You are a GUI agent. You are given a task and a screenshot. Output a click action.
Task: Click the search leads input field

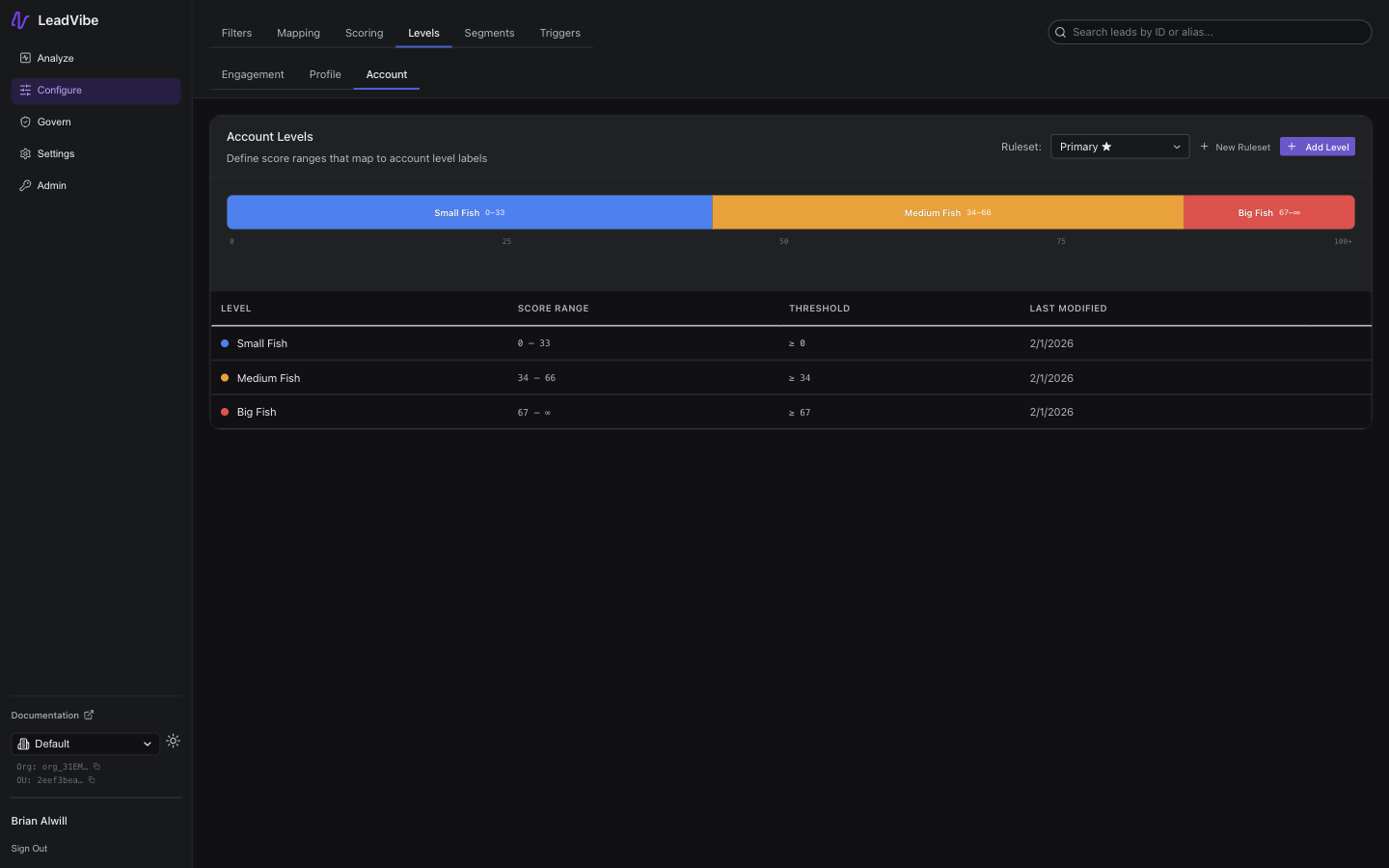pos(1209,32)
